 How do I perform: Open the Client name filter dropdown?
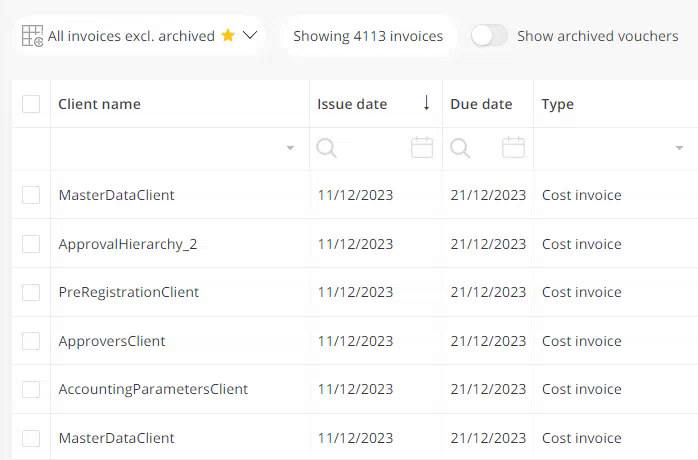290,148
